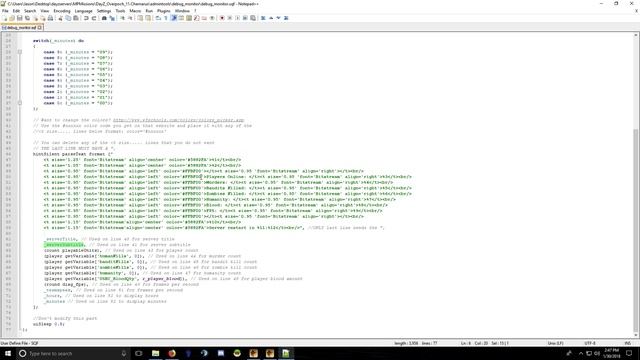Image resolution: width=640 pixels, height=360 pixels.
Task: Open the Function List panel icon
Action: (x=197, y=18)
